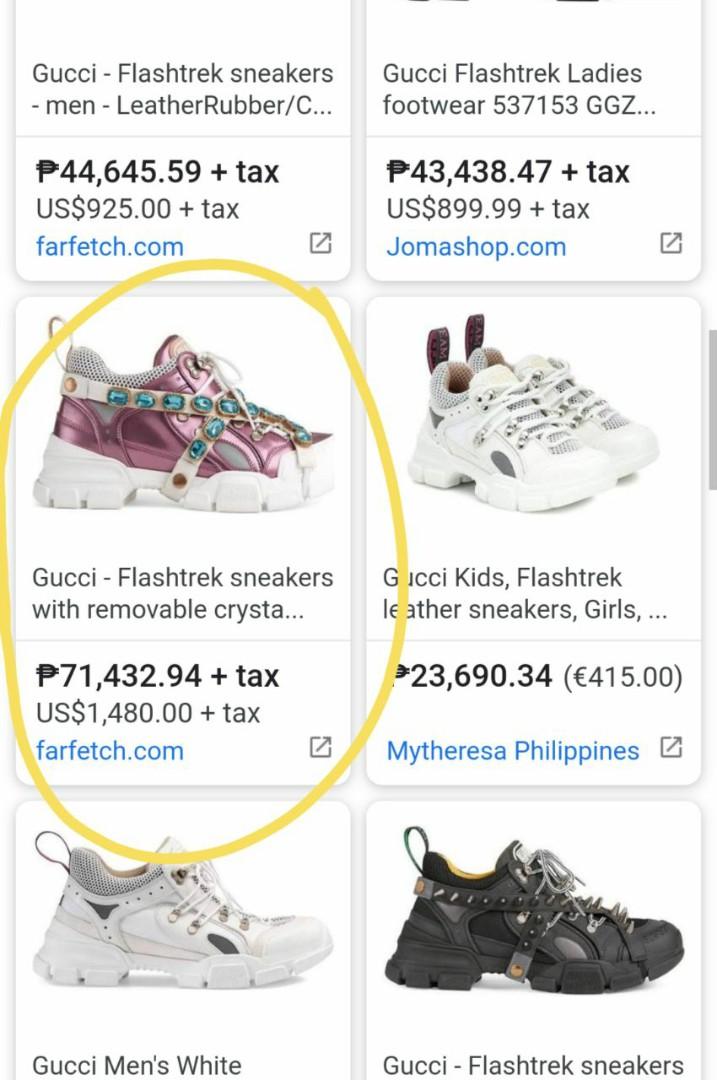The width and height of the screenshot is (717, 1080).
Task: Open external link icon beside Jomashop.com
Action: (671, 243)
